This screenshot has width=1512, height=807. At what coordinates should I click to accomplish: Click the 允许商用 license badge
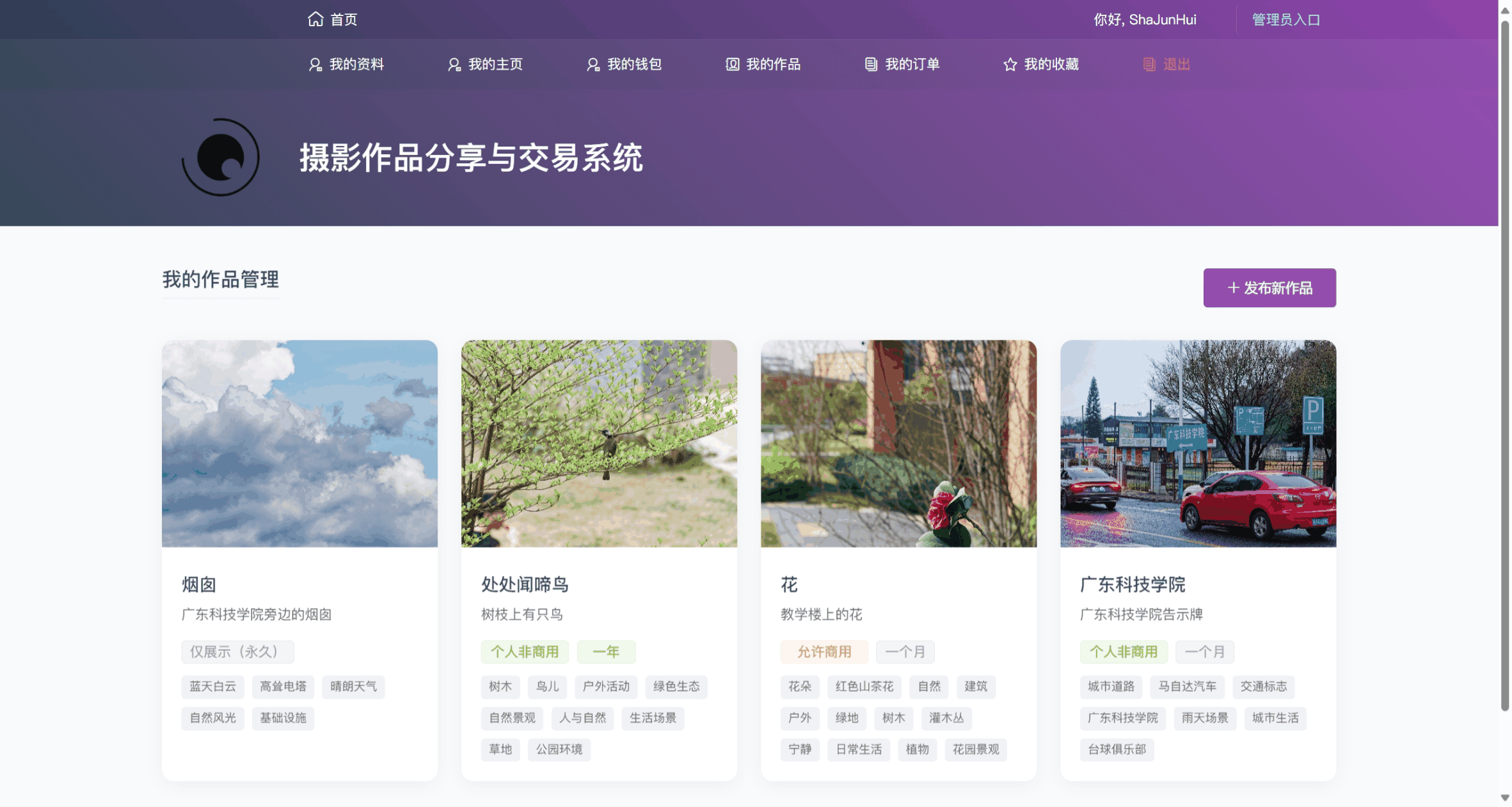(824, 651)
